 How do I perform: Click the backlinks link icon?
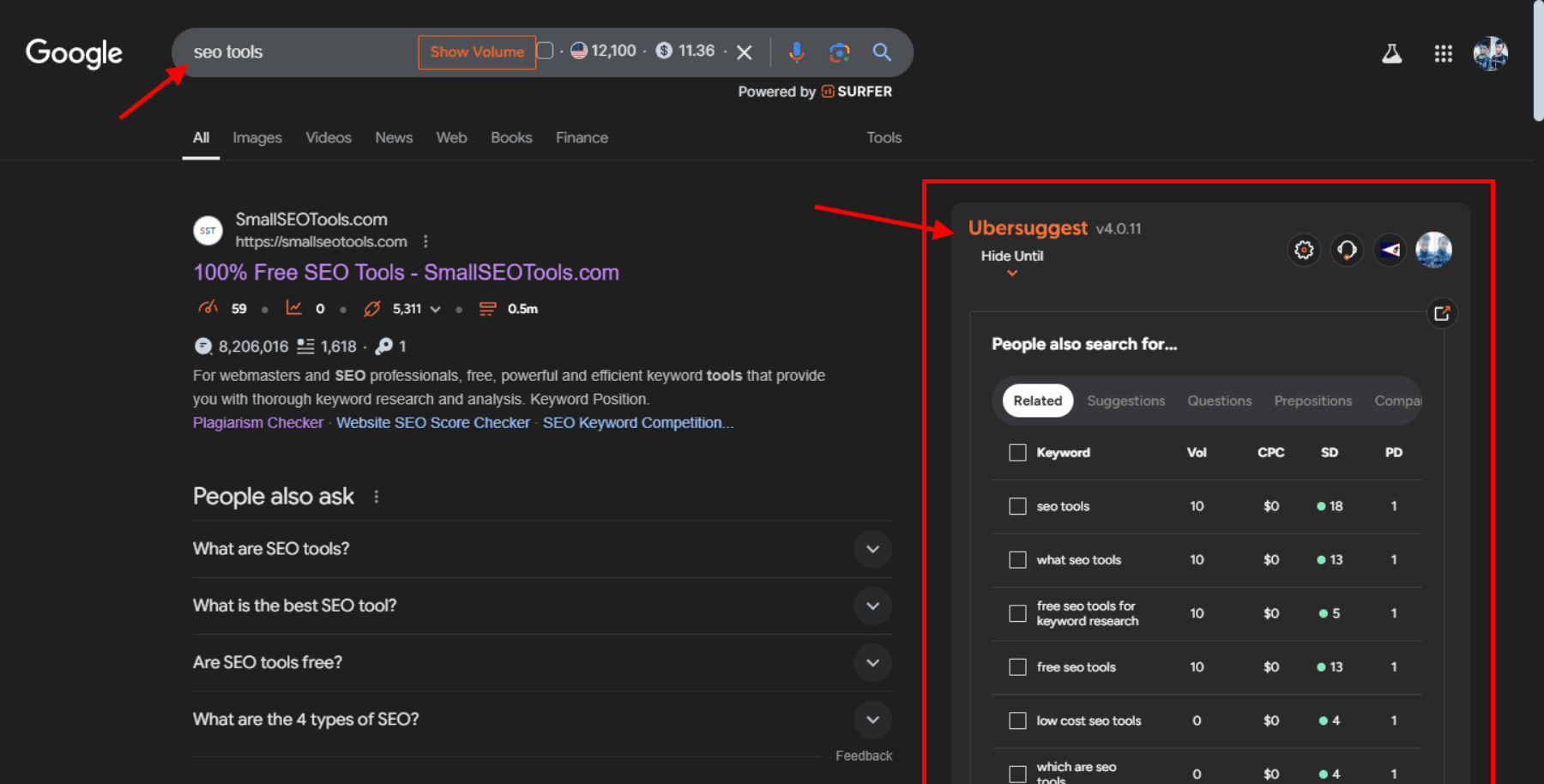click(x=371, y=309)
